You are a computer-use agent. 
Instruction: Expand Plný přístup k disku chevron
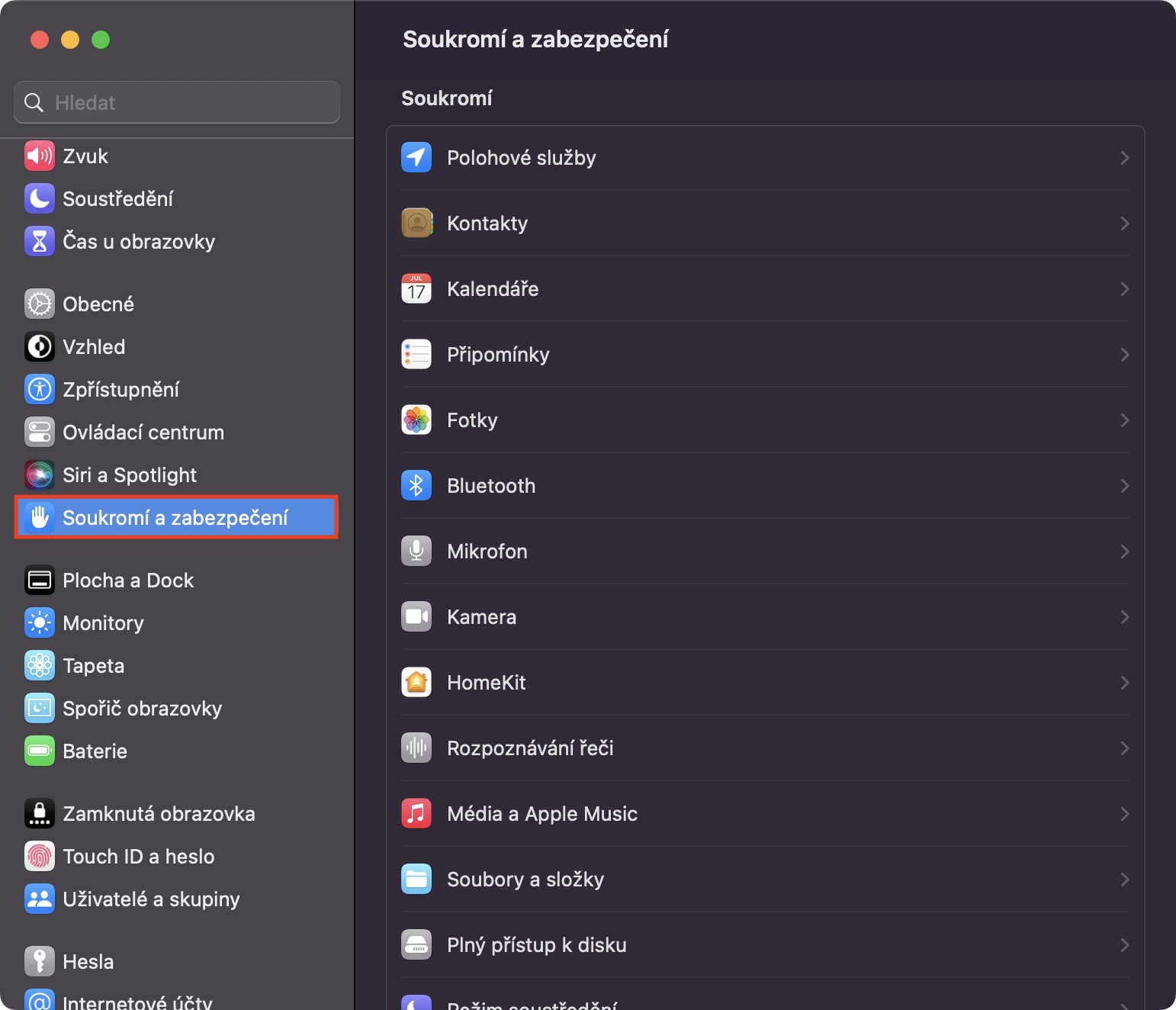click(x=1124, y=945)
